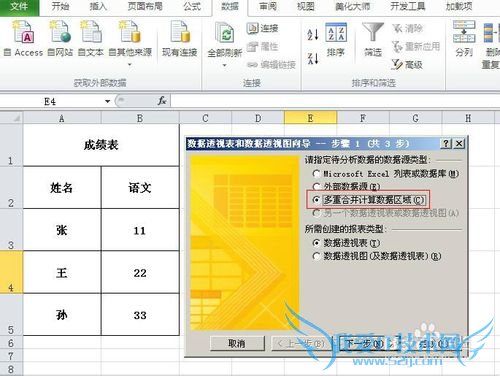
Task: Open existing connections (现有连接)
Action: coord(180,38)
